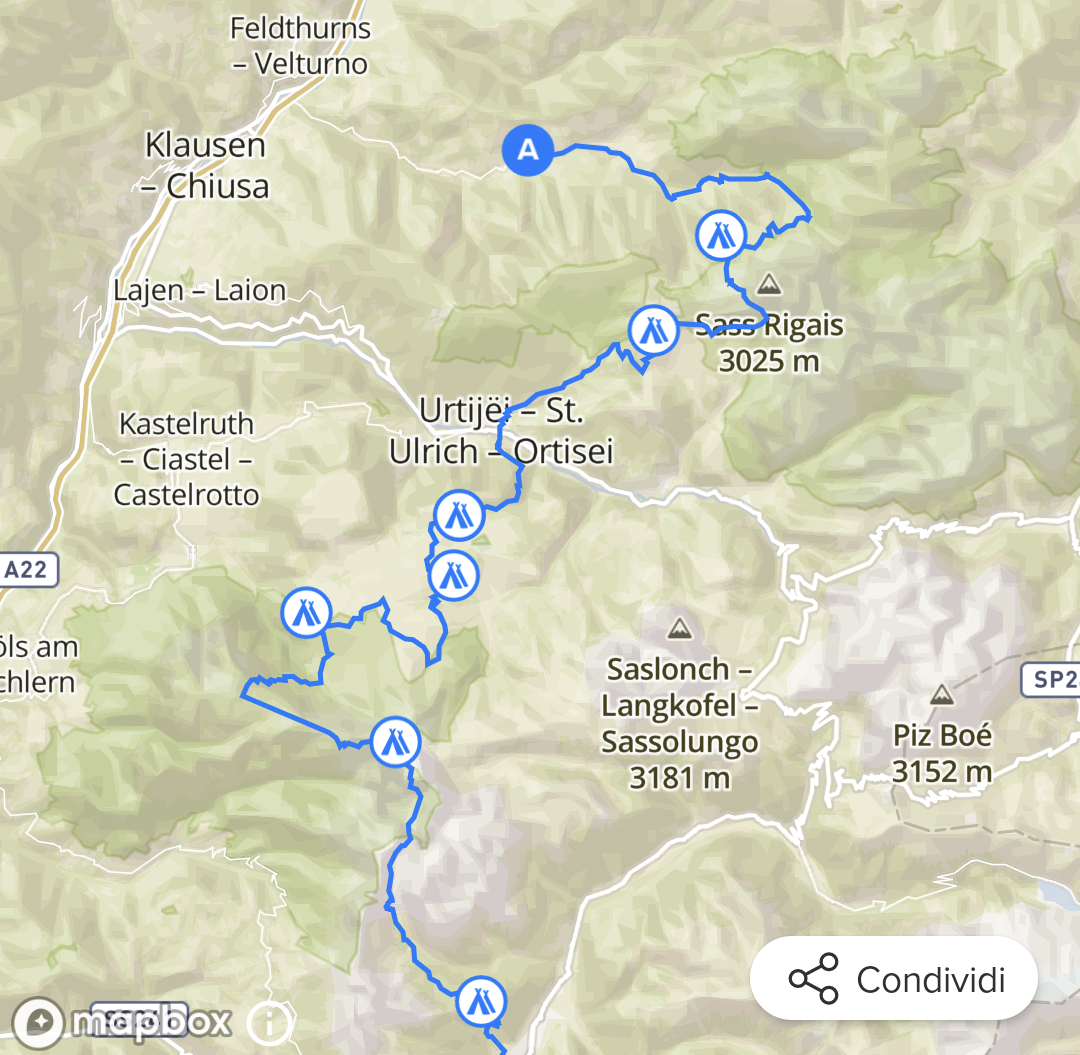Click the Saslonch Langkofel peak icon

pyautogui.click(x=679, y=628)
